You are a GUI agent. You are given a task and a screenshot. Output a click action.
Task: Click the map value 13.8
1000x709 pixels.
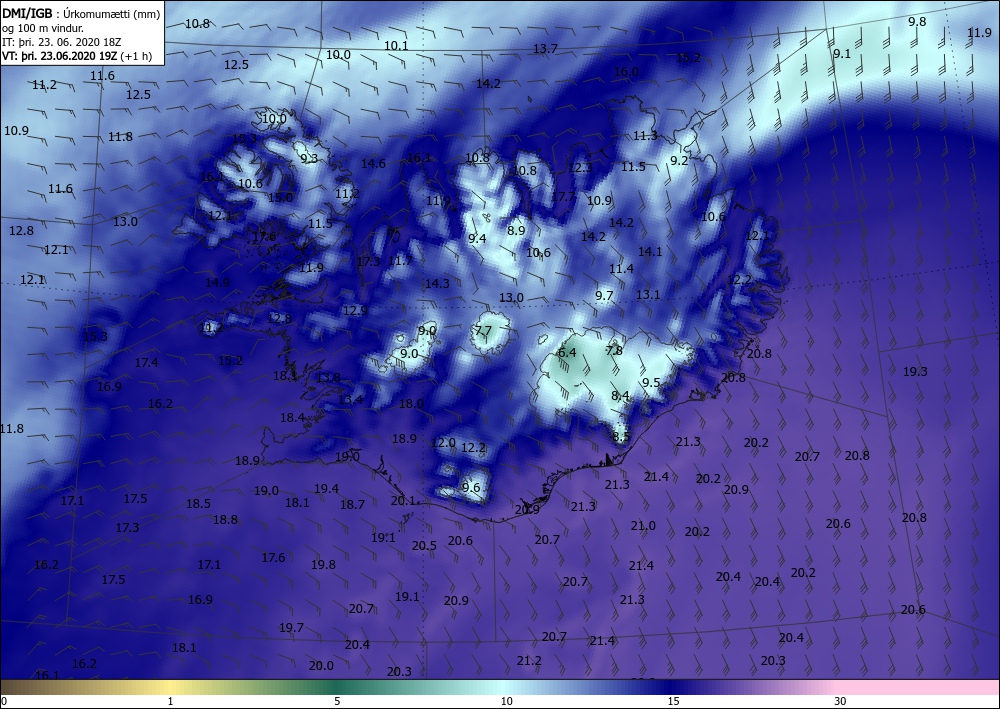pyautogui.click(x=328, y=377)
